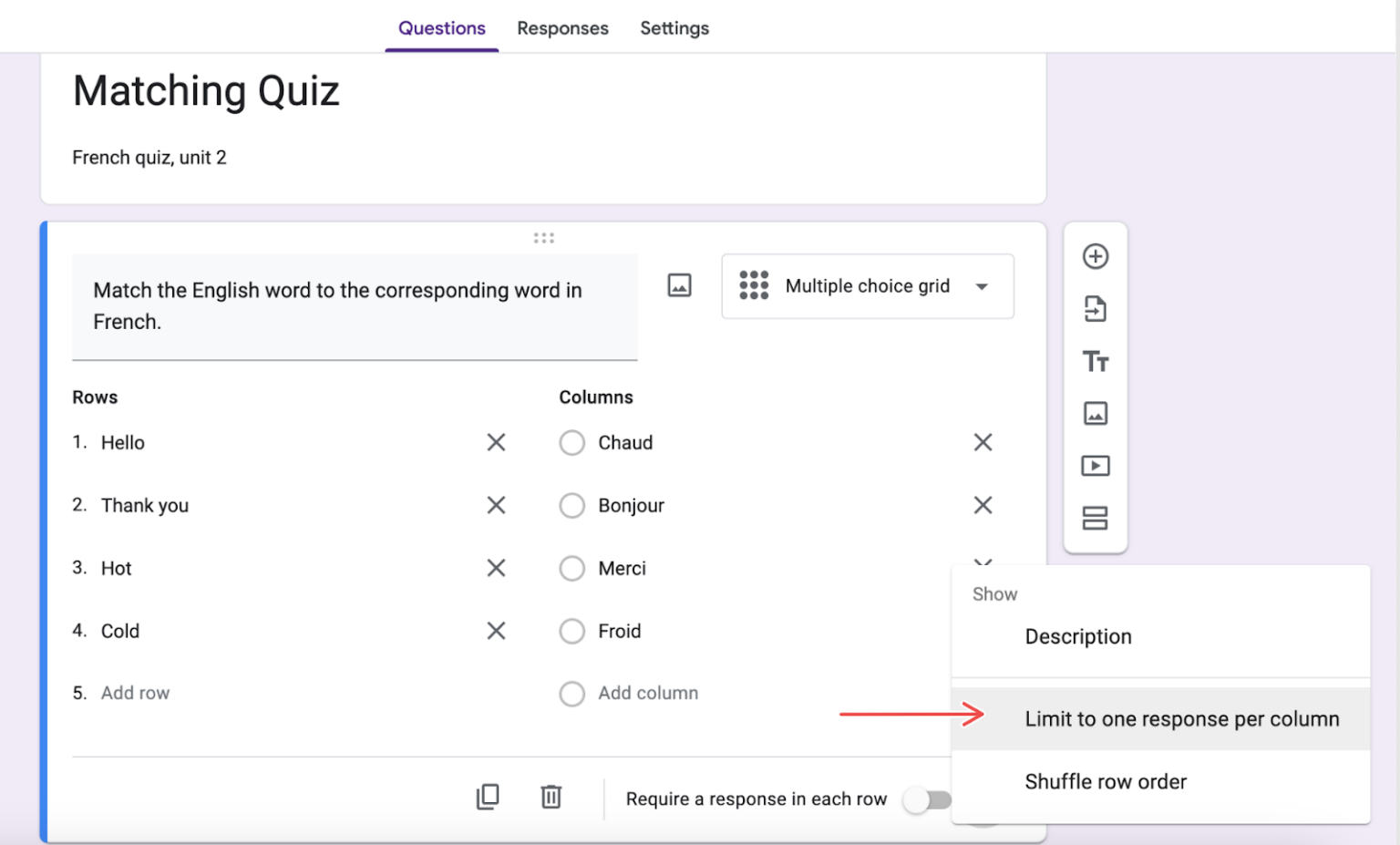Select the Froid radio button
This screenshot has height=845, width=1400.
coord(572,631)
